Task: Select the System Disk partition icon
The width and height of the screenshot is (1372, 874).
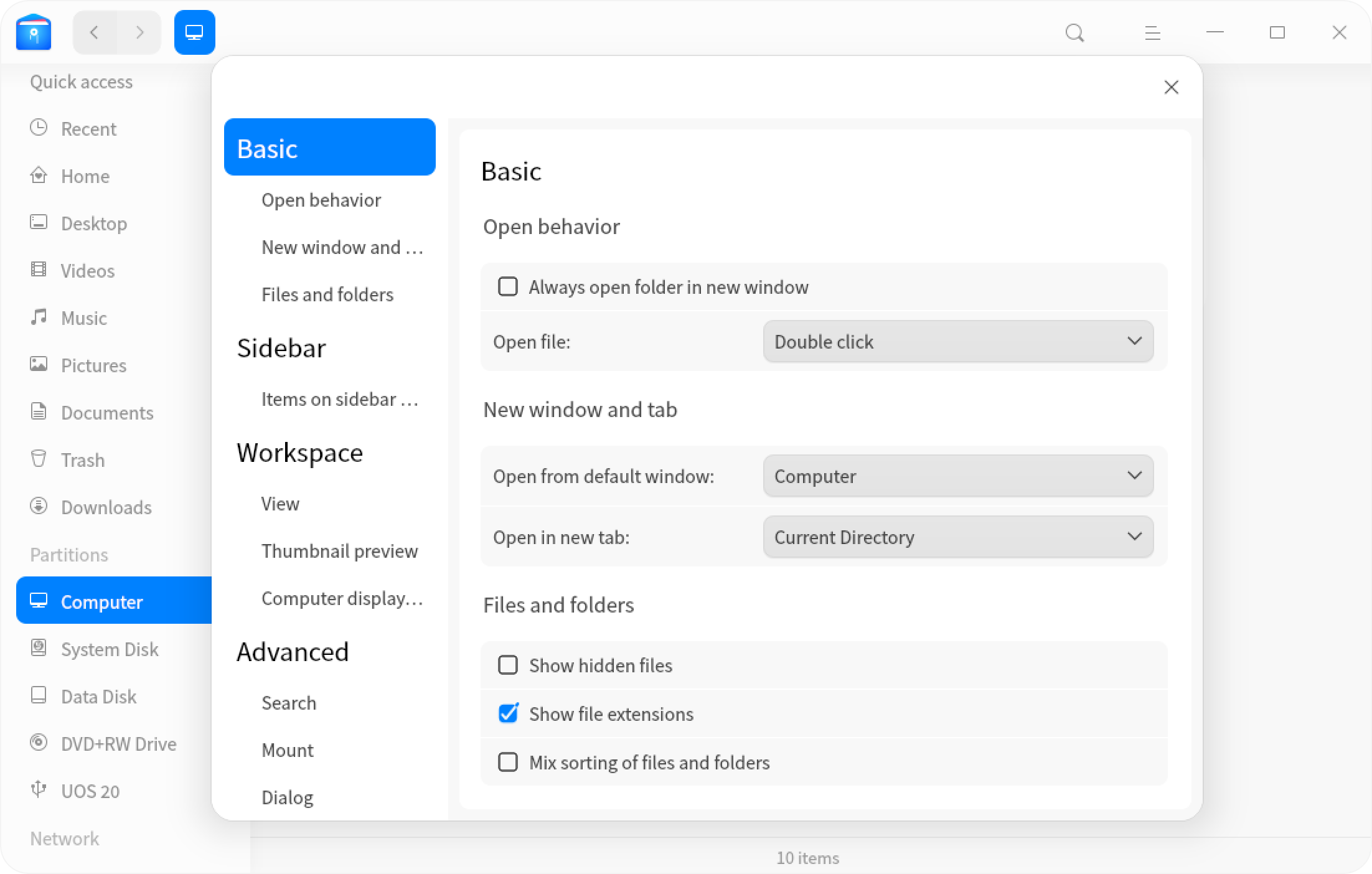Action: pos(39,649)
